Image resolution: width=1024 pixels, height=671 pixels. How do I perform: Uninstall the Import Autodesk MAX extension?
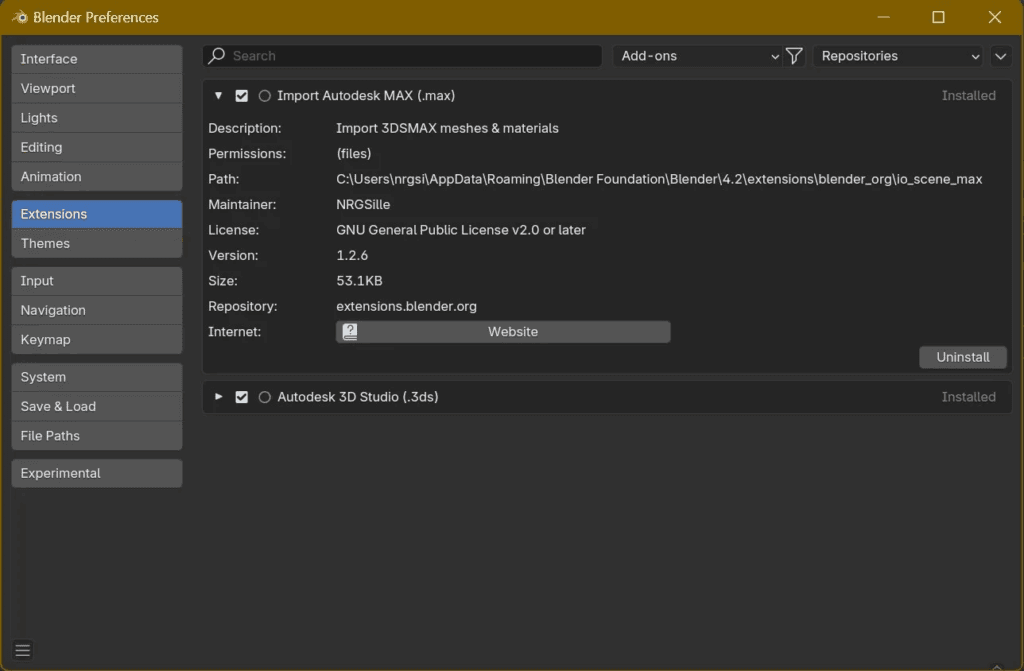963,357
